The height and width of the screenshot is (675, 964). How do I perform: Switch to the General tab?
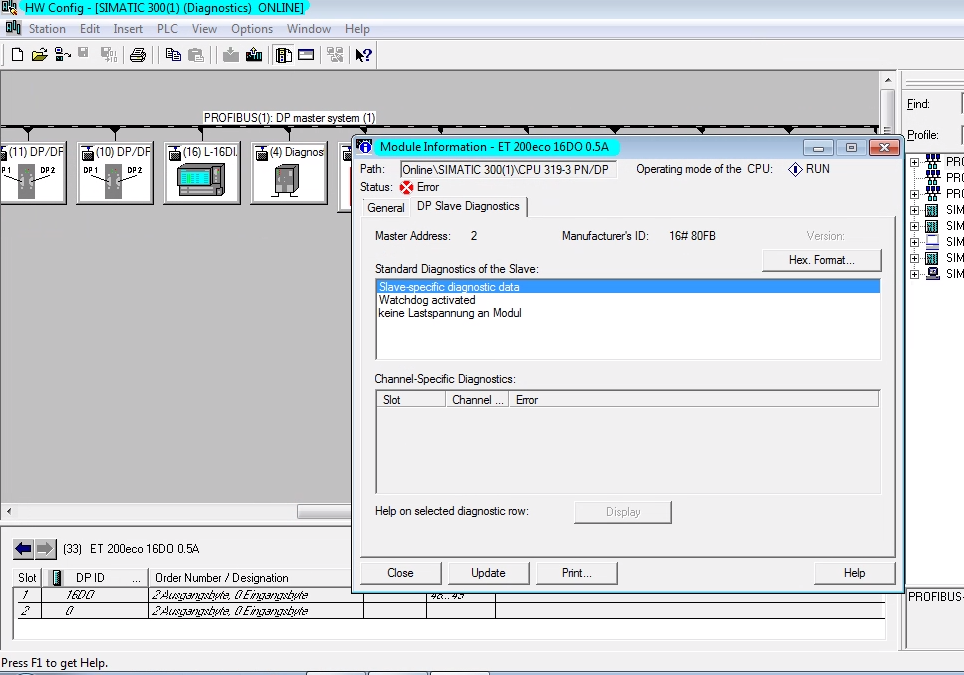385,208
